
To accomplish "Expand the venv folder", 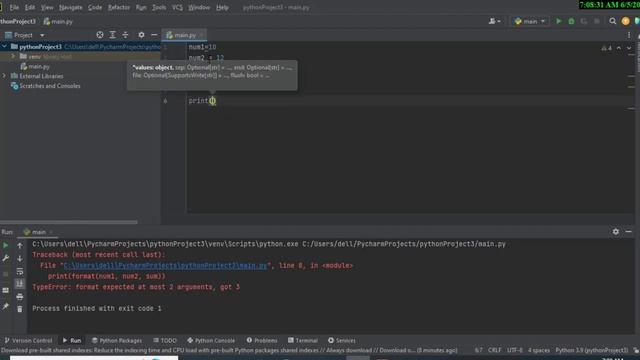I will [x=13, y=56].
